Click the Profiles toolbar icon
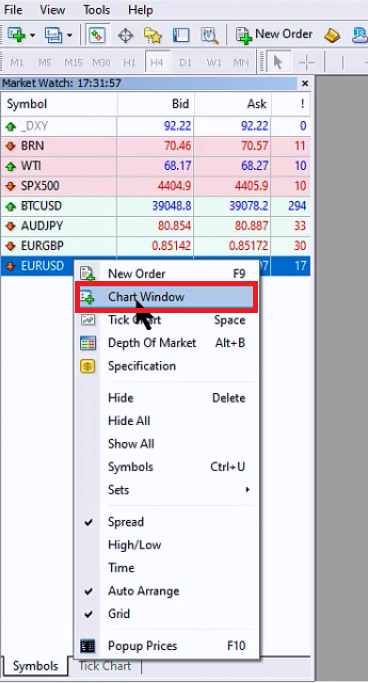This screenshot has width=368, height=683. click(54, 35)
